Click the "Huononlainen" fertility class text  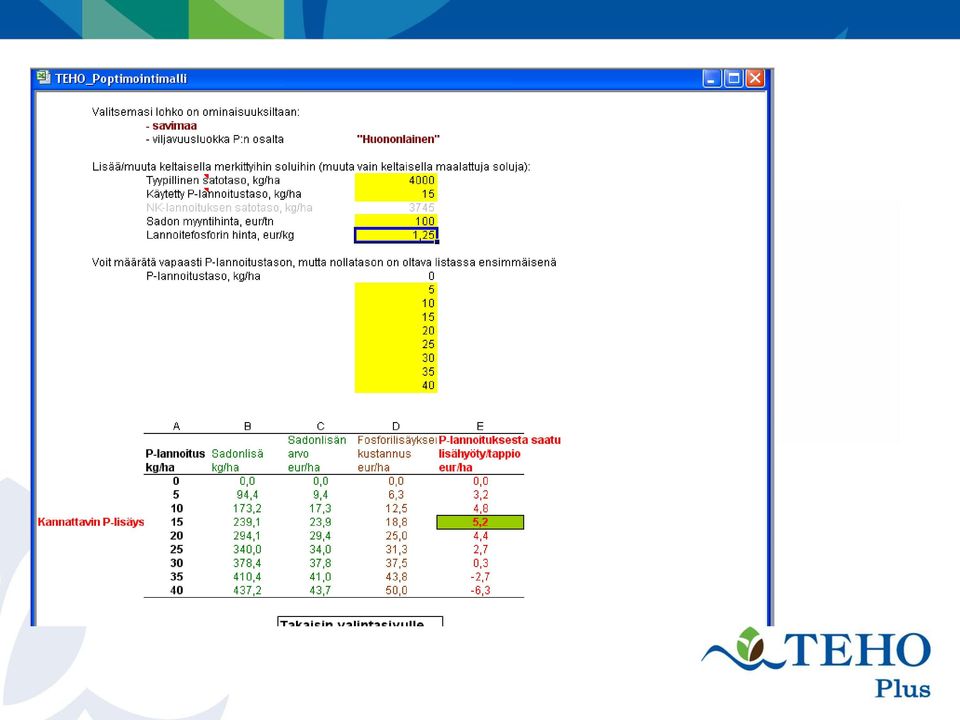[398, 139]
